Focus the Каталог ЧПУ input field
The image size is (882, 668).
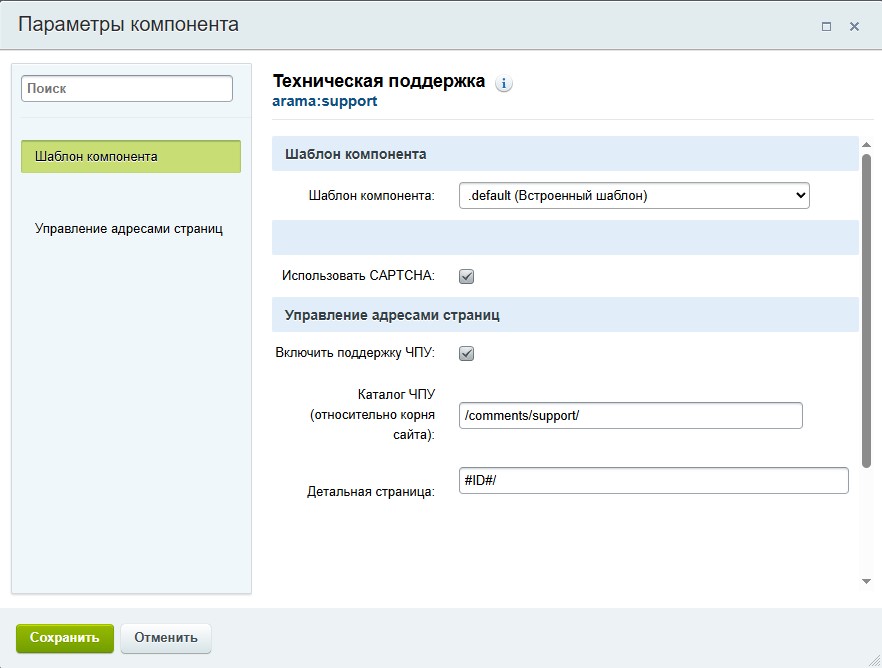[x=629, y=415]
